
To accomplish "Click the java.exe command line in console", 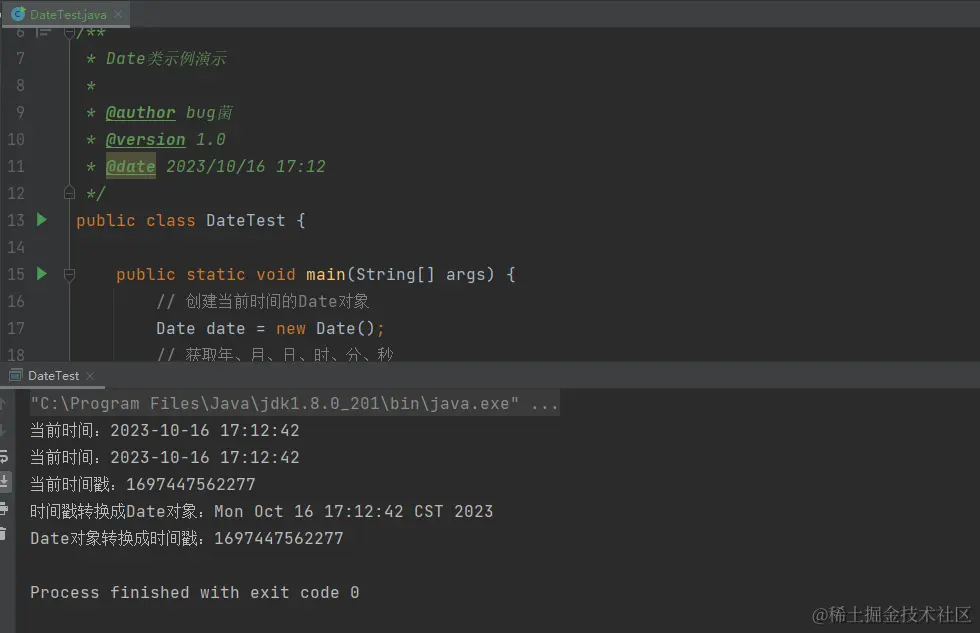I will (x=274, y=403).
